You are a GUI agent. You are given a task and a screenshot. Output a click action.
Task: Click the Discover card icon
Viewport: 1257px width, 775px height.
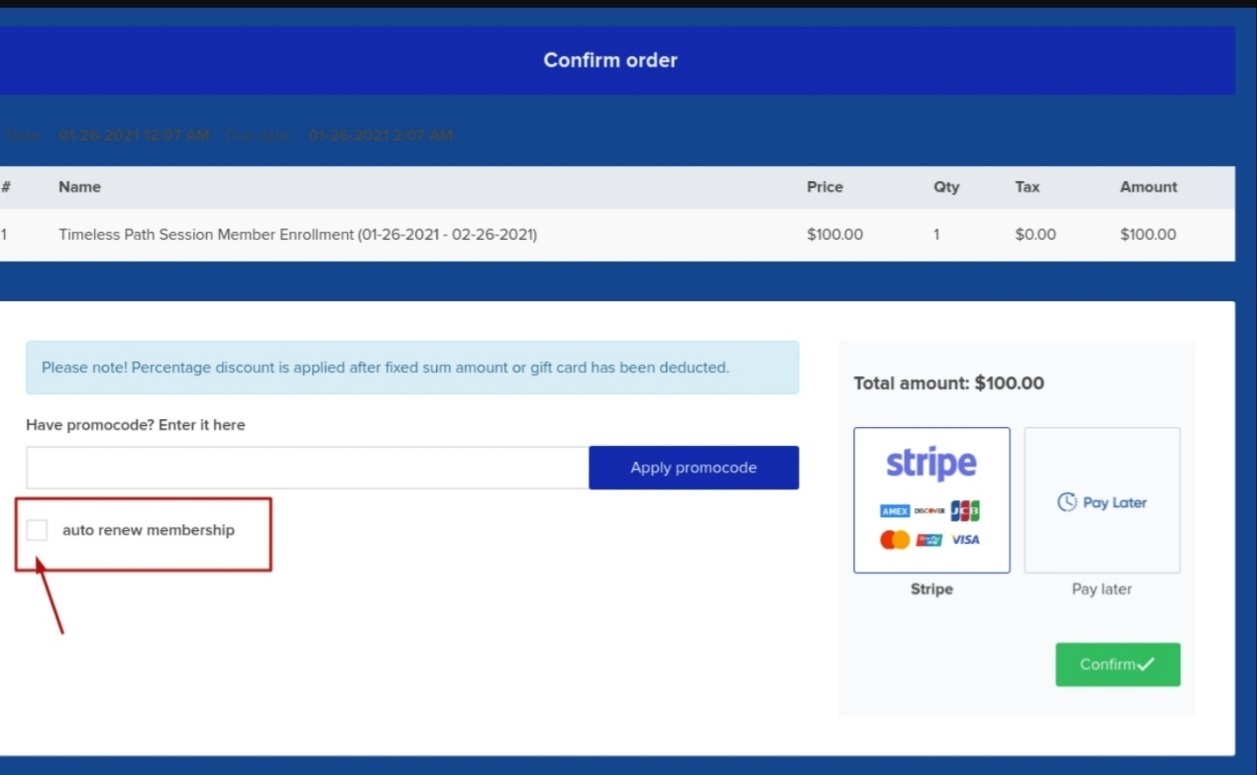[x=930, y=511]
